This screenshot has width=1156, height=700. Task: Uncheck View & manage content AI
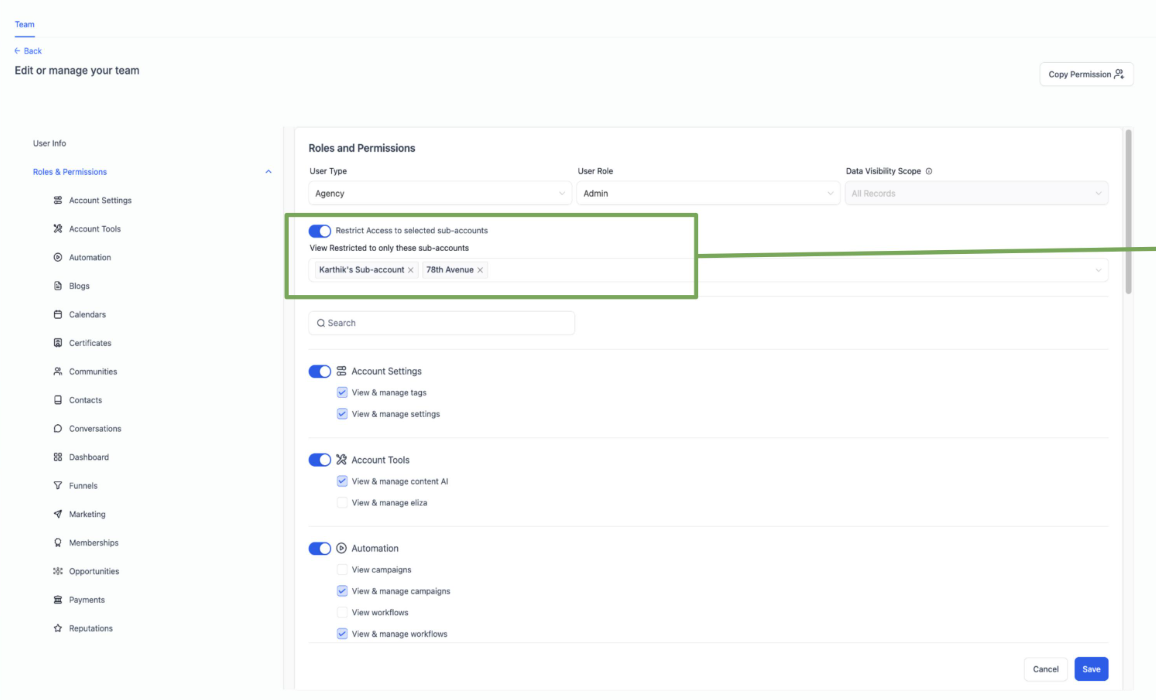[342, 481]
